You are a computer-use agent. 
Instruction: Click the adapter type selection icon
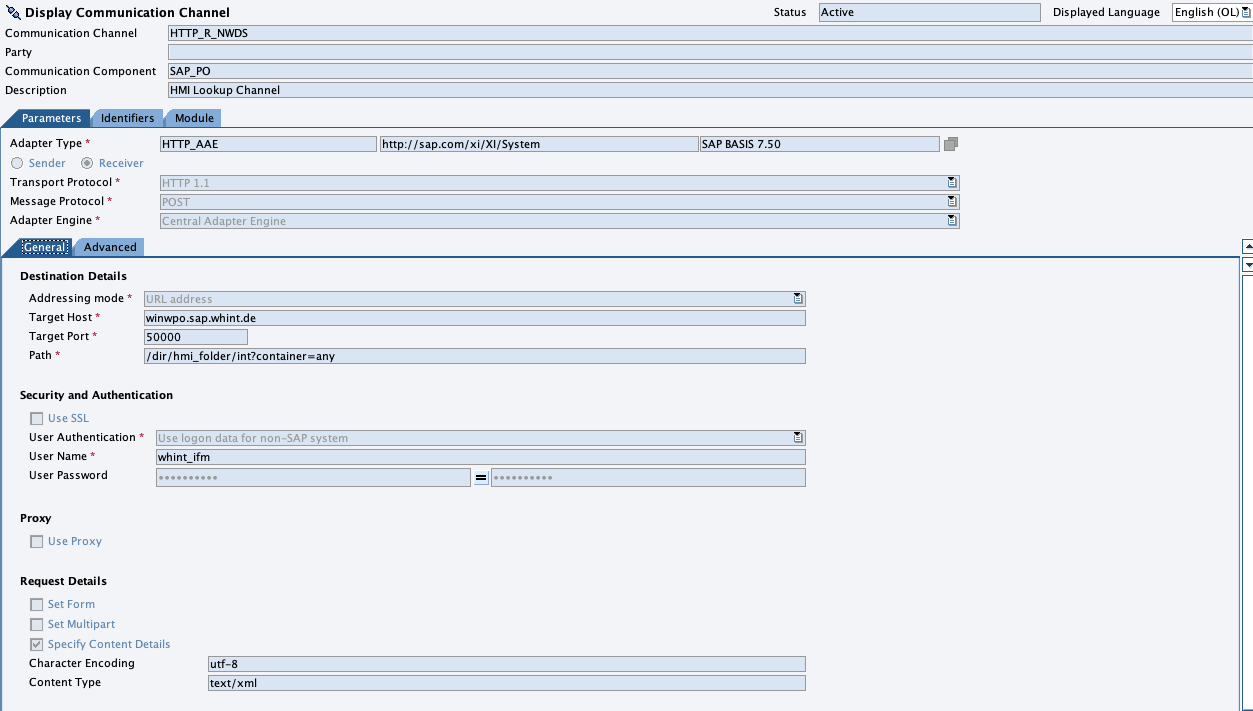tap(951, 144)
